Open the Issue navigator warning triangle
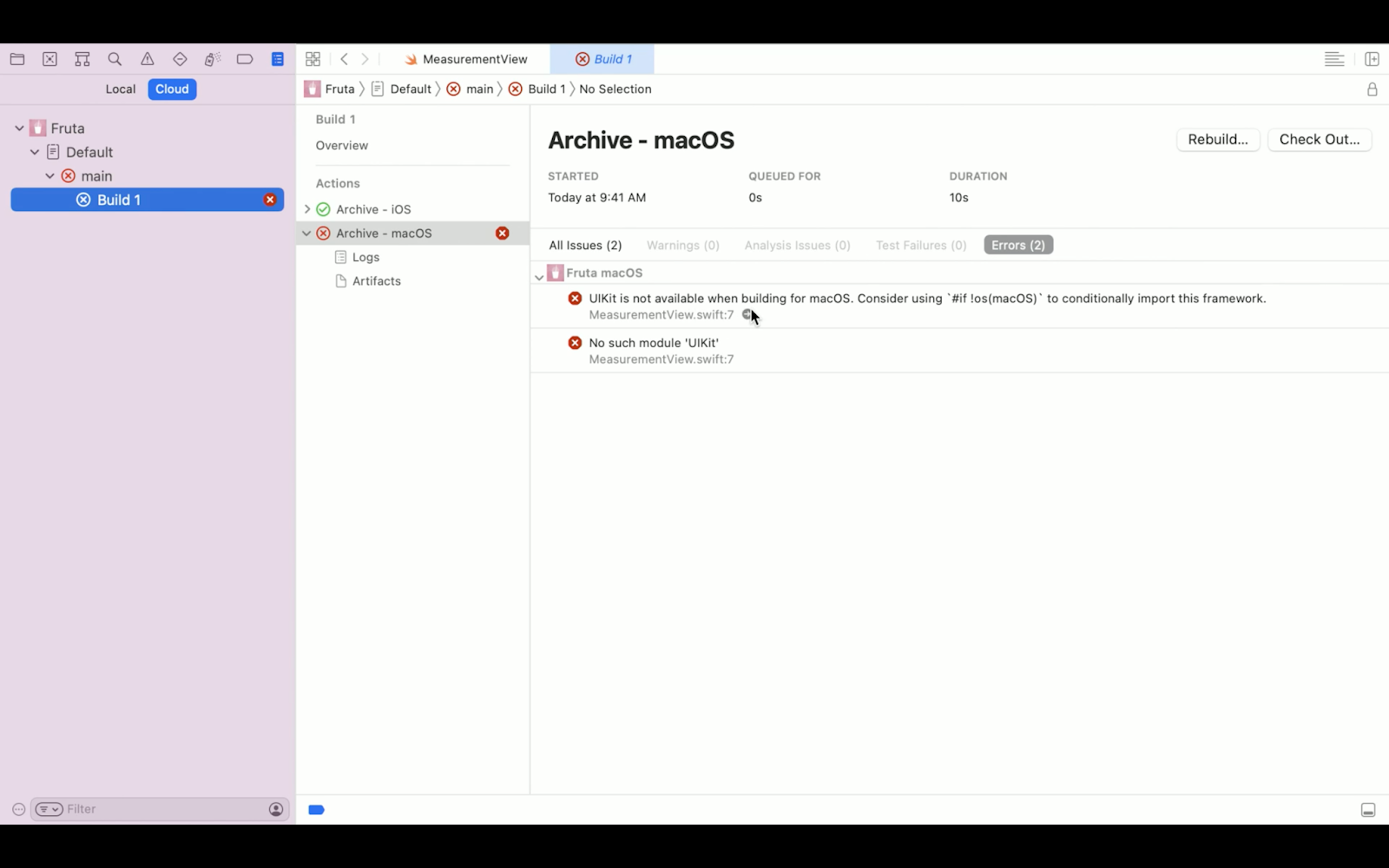 pos(148,59)
